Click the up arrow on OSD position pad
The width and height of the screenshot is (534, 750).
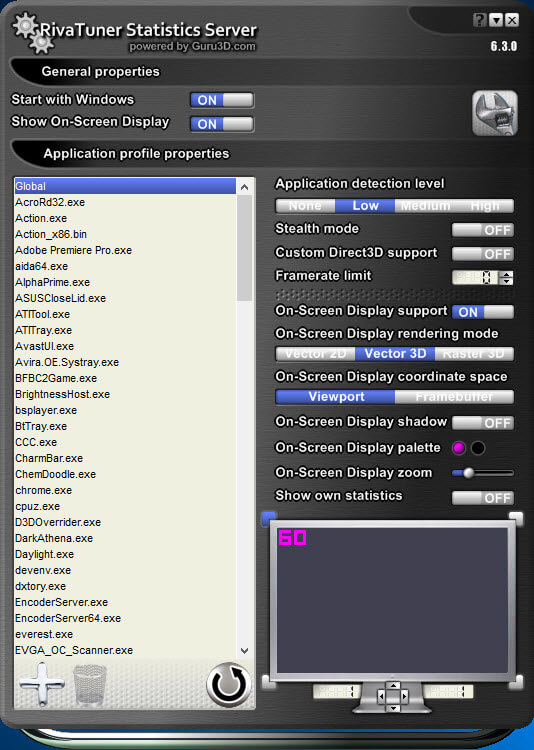pyautogui.click(x=393, y=685)
